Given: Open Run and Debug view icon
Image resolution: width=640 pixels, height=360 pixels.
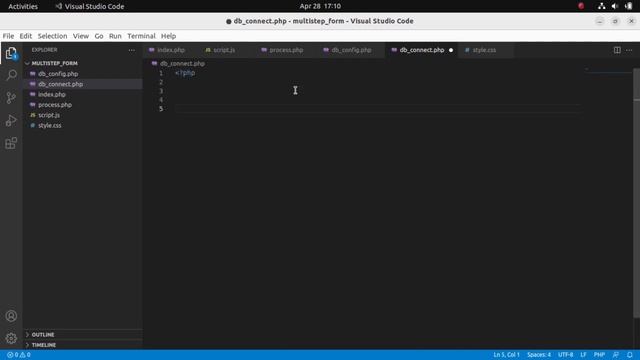Looking at the screenshot, I should [11, 120].
